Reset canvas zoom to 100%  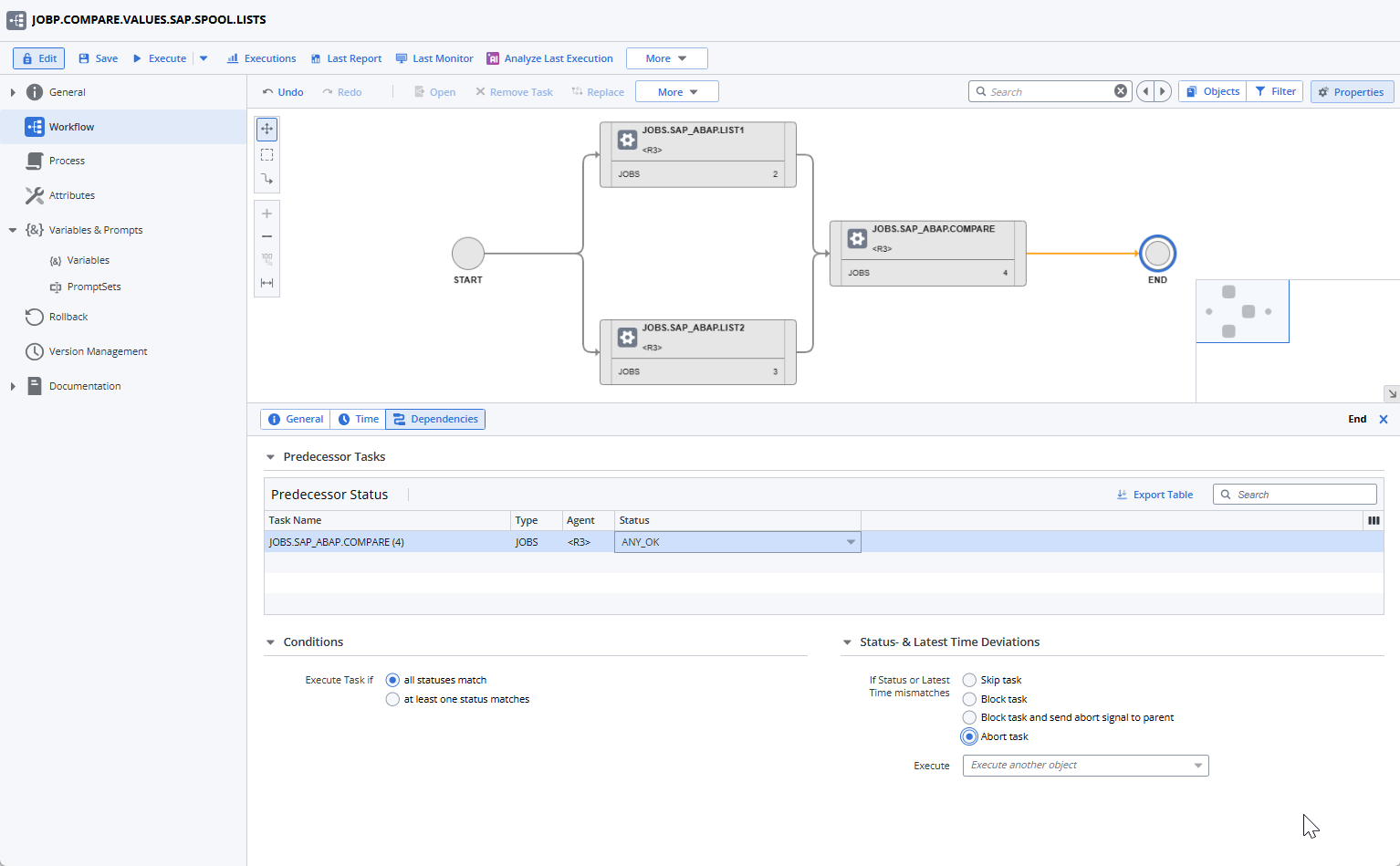(x=266, y=258)
